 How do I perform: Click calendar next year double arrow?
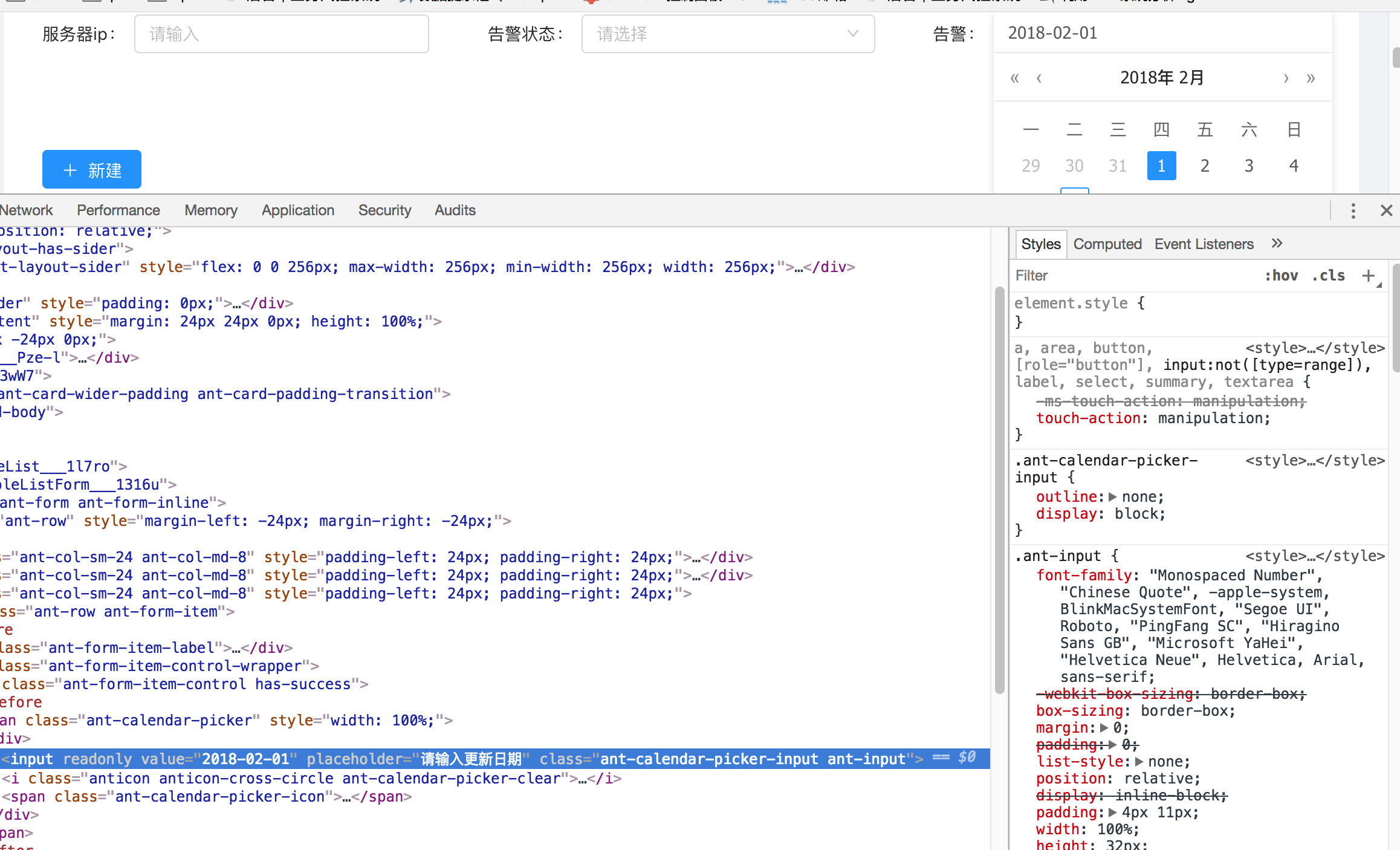(x=1311, y=78)
